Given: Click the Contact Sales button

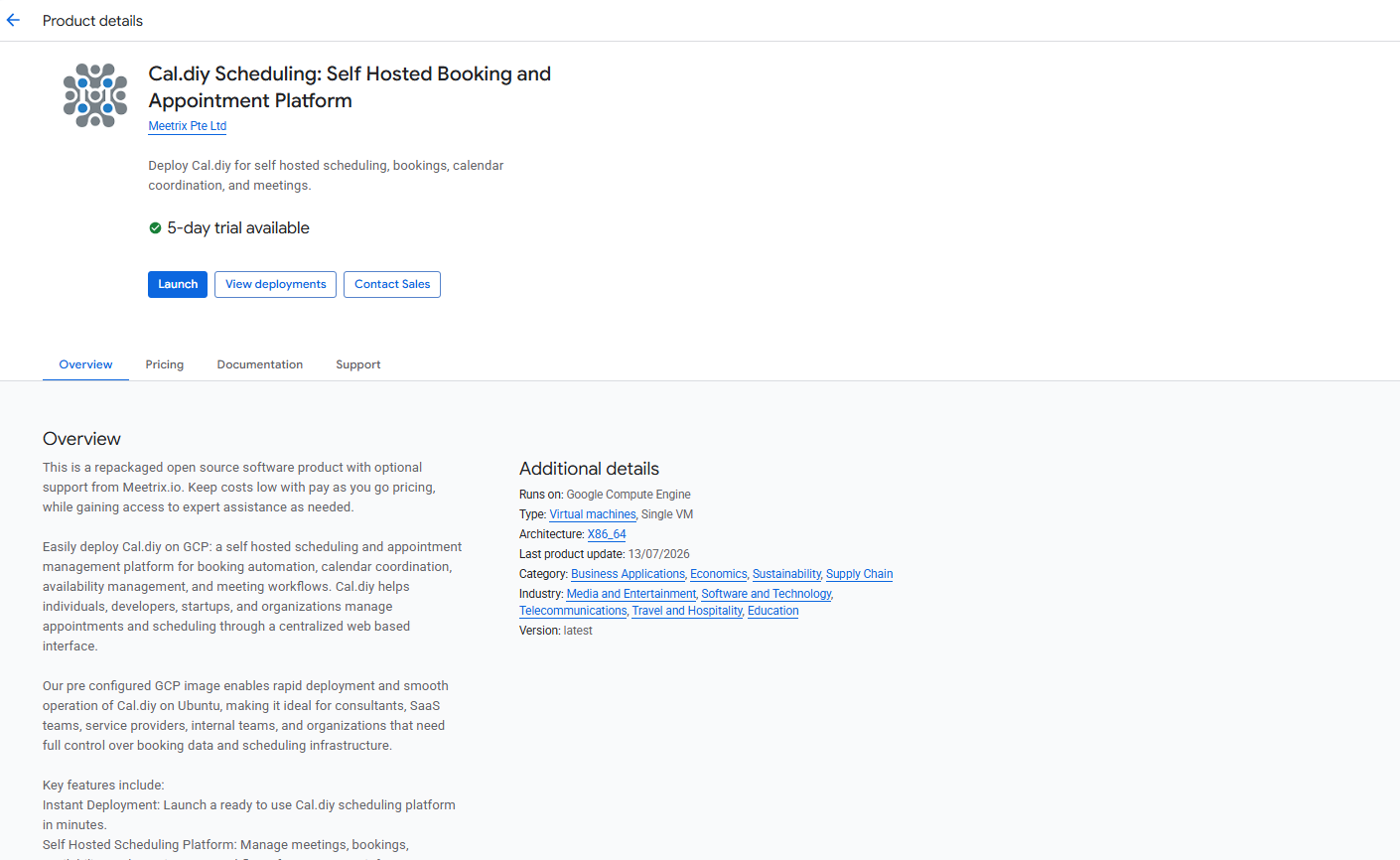Looking at the screenshot, I should coord(392,284).
